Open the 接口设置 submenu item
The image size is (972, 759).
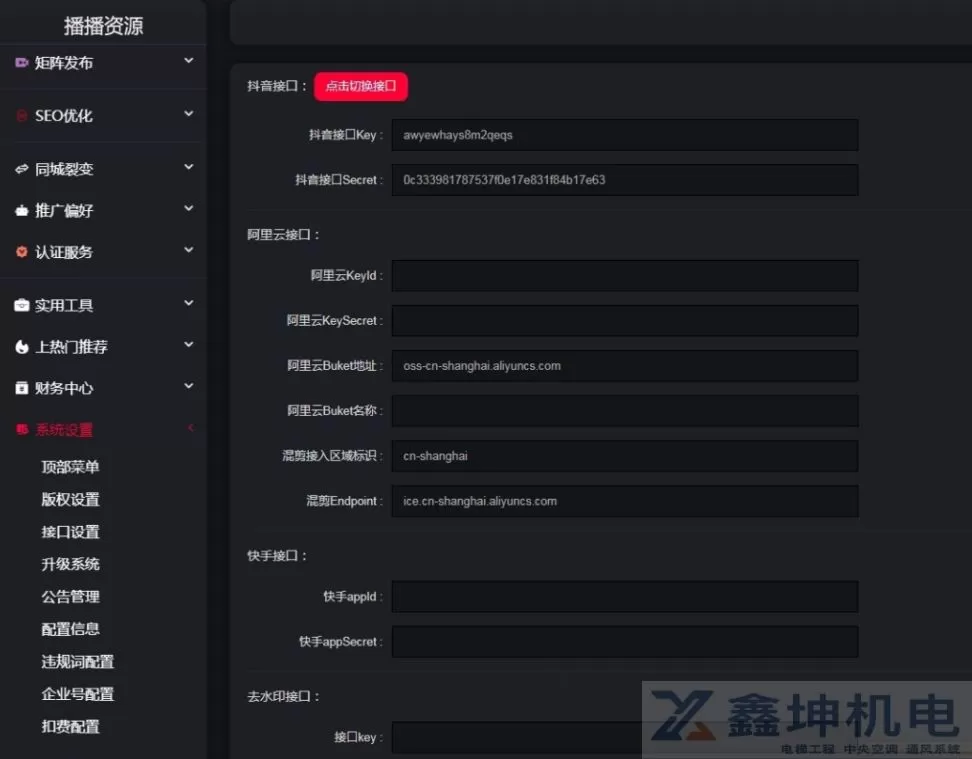[70, 532]
